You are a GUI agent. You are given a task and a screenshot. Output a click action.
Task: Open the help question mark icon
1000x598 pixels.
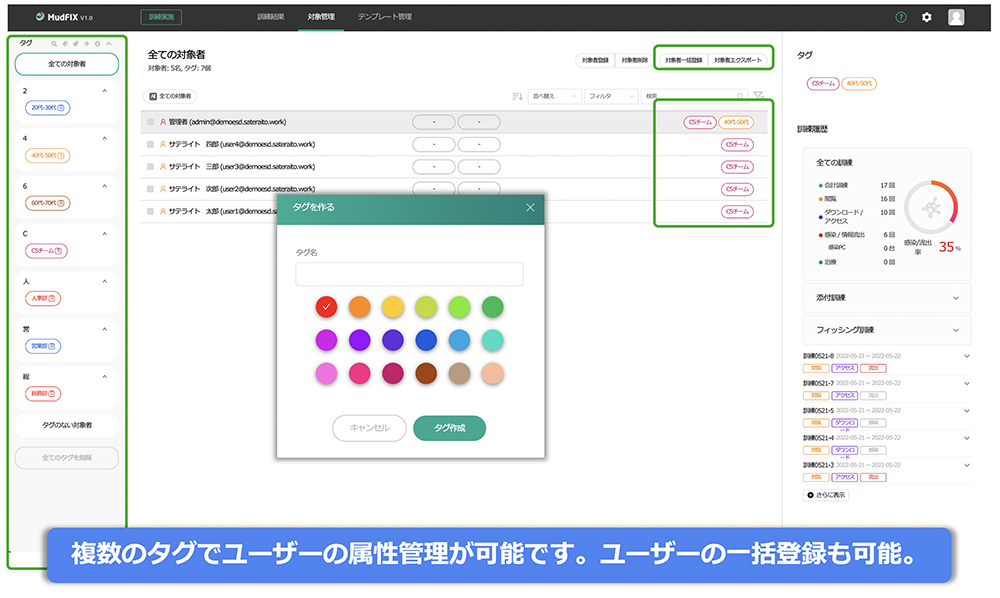[901, 17]
